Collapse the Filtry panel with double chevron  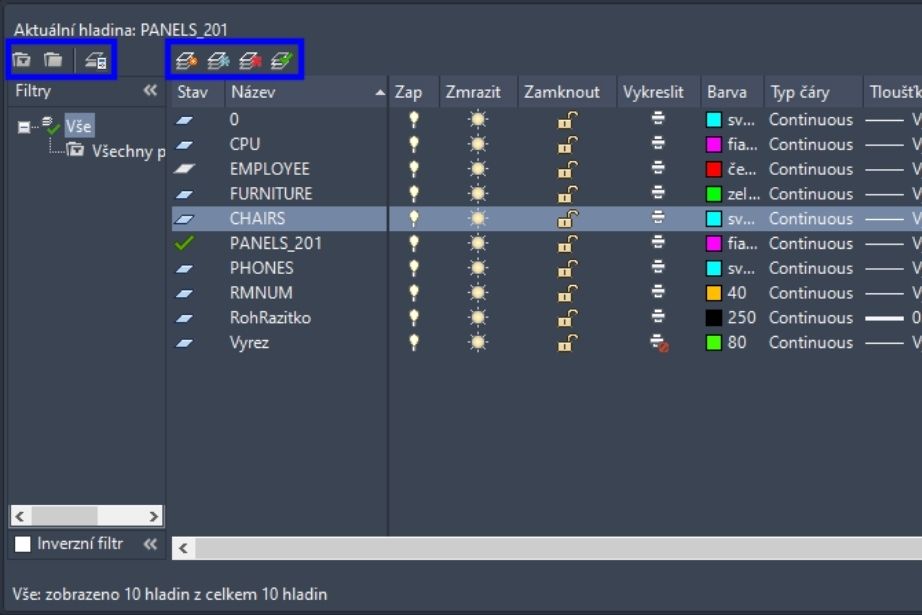150,91
